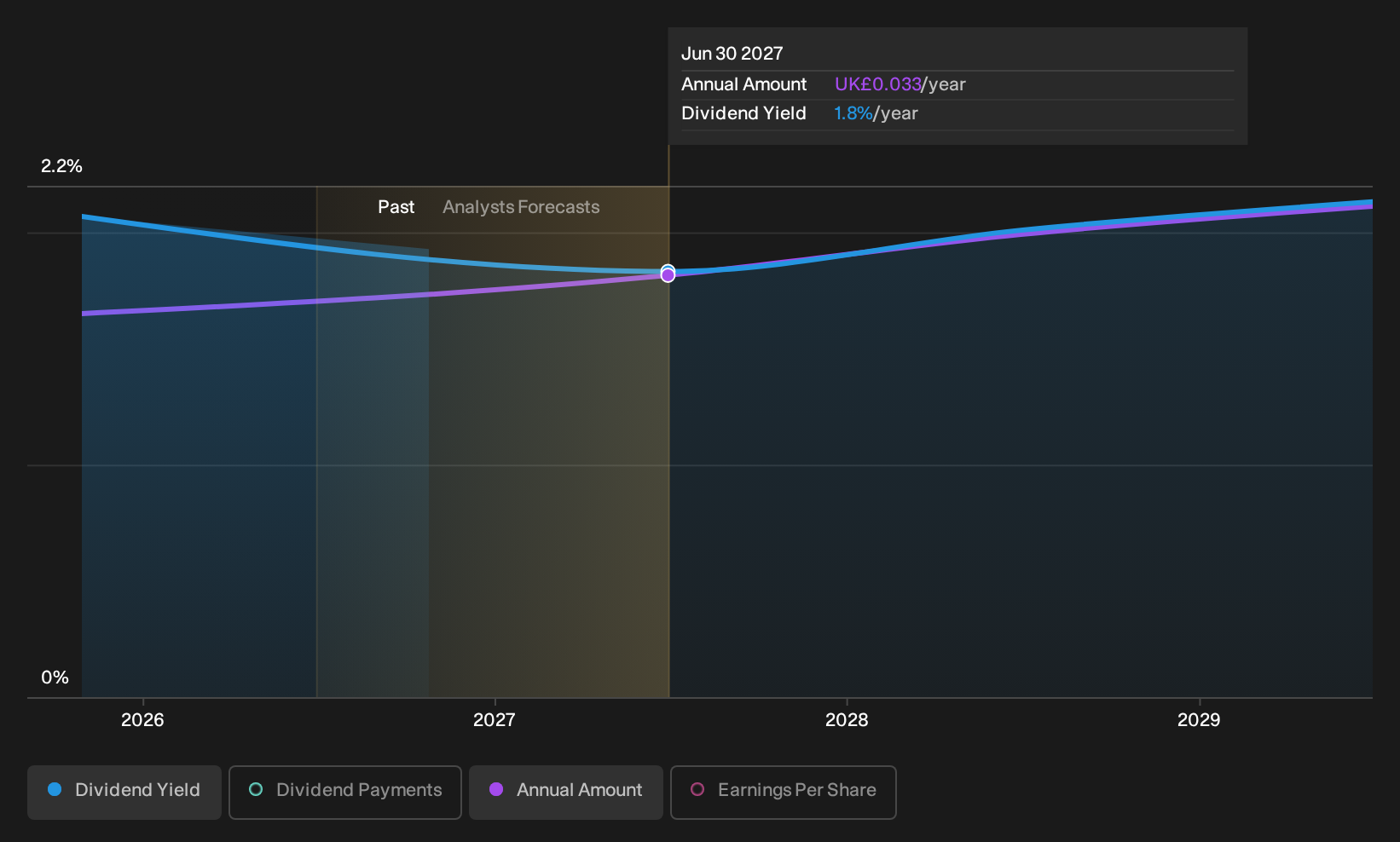Click the Jun 30 2027 tooltip date
The width and height of the screenshot is (1400, 842).
(732, 54)
